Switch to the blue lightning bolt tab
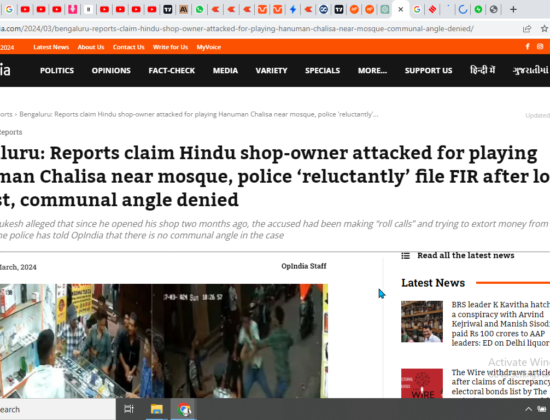Image resolution: width=550 pixels, height=420 pixels. (x=293, y=9)
